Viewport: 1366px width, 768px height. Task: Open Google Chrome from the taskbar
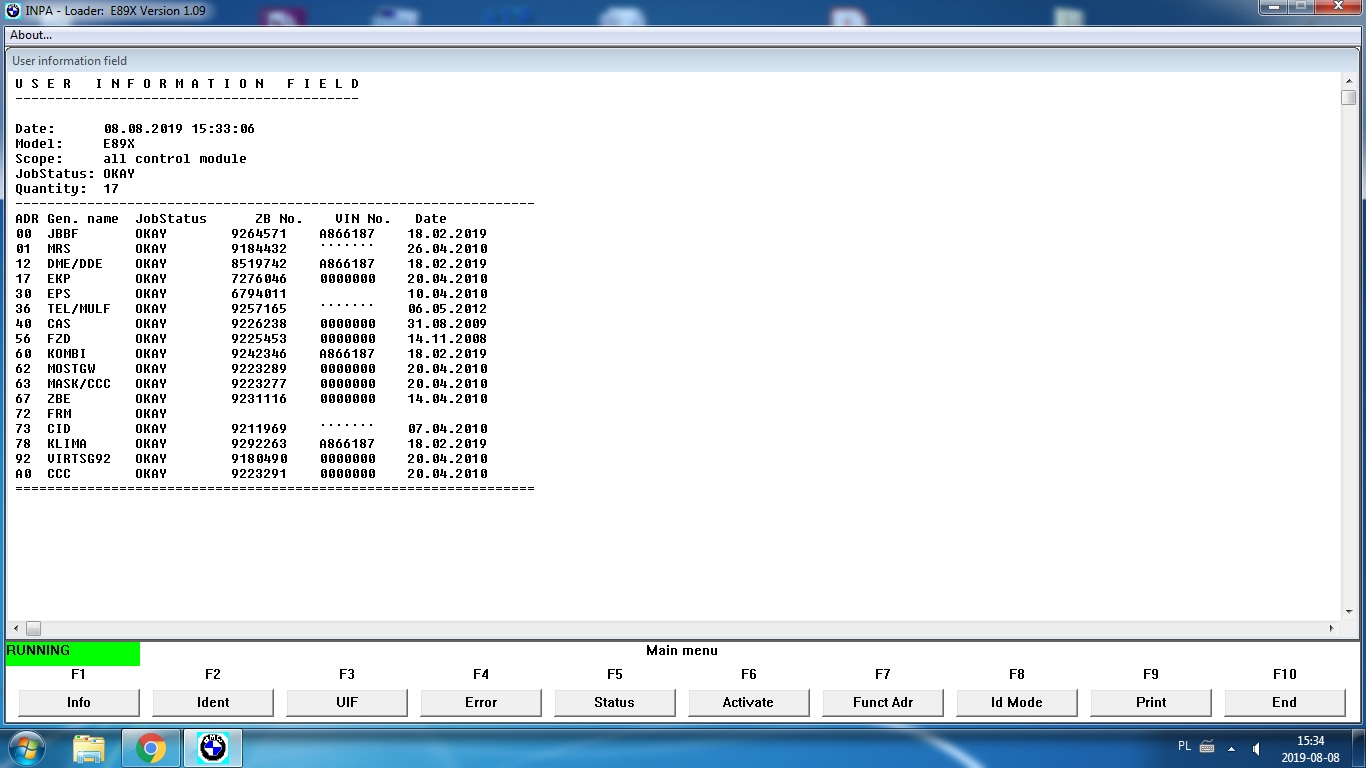(151, 748)
